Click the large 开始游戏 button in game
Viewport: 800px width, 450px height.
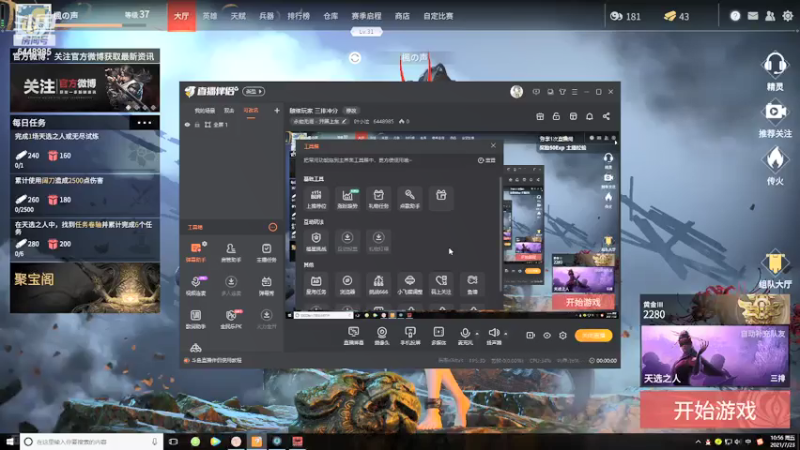pos(715,410)
